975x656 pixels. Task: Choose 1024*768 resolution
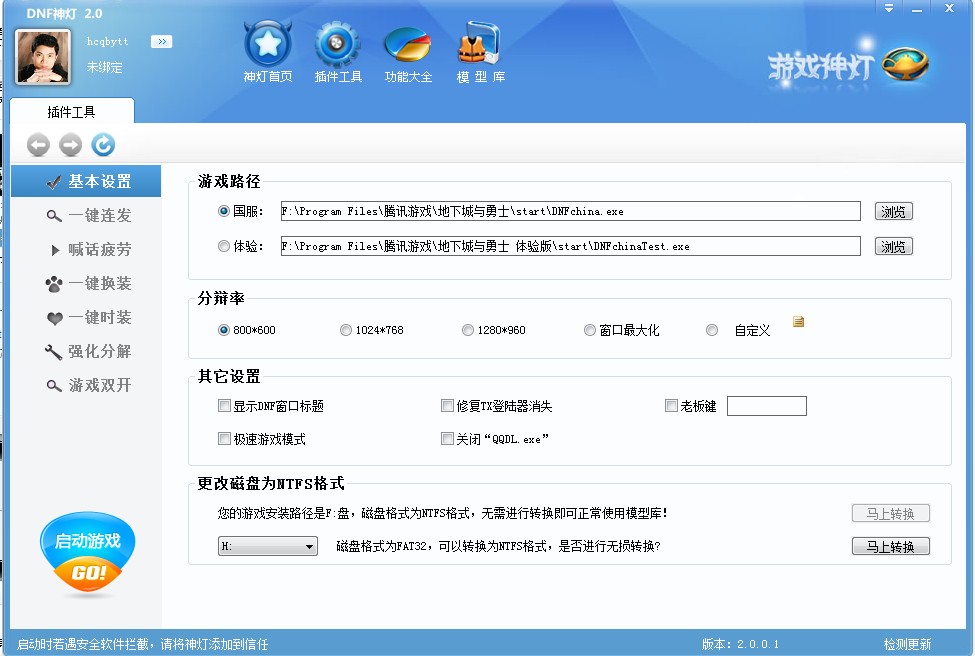(x=346, y=330)
